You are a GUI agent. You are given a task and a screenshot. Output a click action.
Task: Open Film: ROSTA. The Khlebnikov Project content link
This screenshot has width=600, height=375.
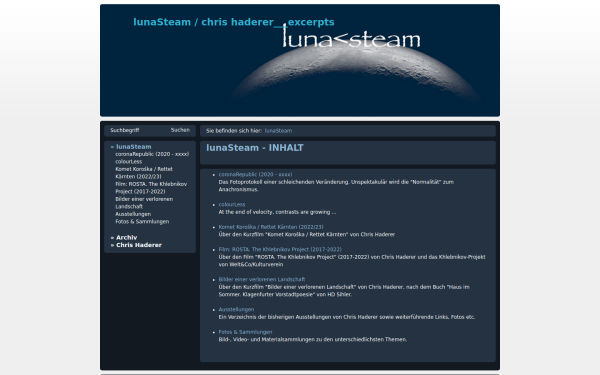pos(280,249)
